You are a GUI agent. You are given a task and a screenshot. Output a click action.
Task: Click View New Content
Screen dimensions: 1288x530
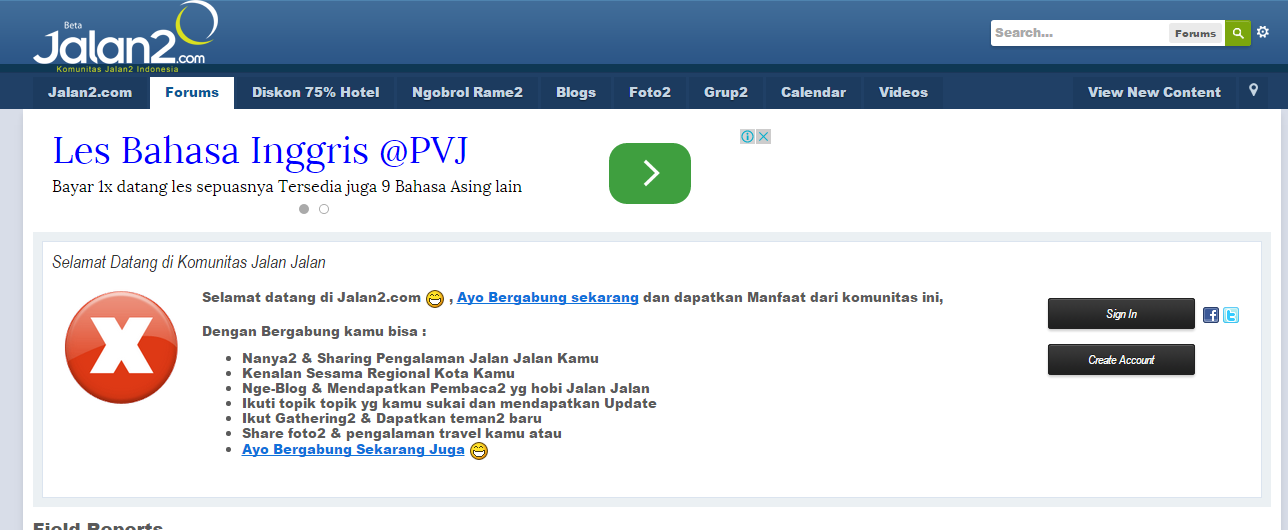coord(1154,92)
